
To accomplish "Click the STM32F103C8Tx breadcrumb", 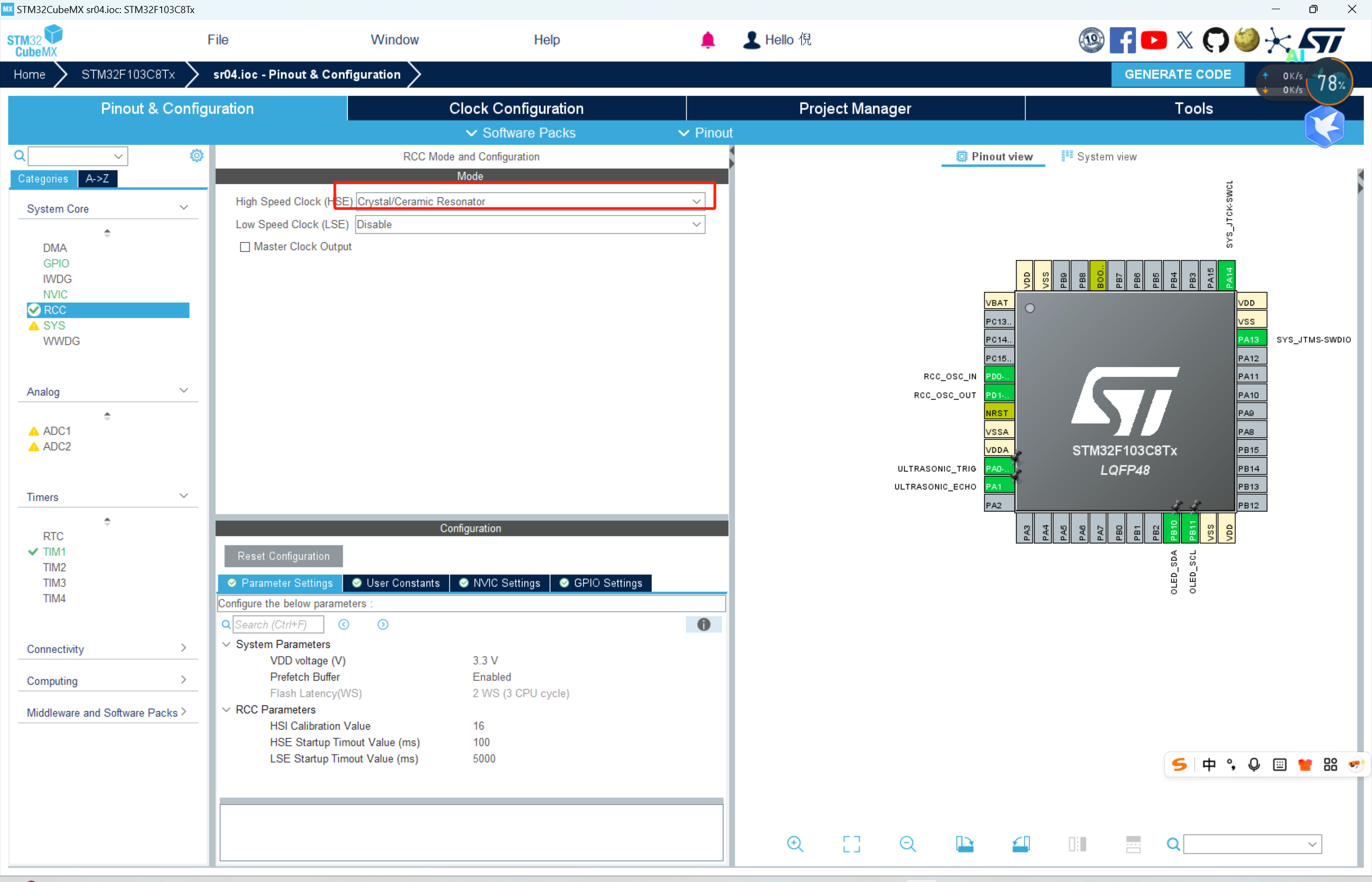I will click(x=128, y=75).
